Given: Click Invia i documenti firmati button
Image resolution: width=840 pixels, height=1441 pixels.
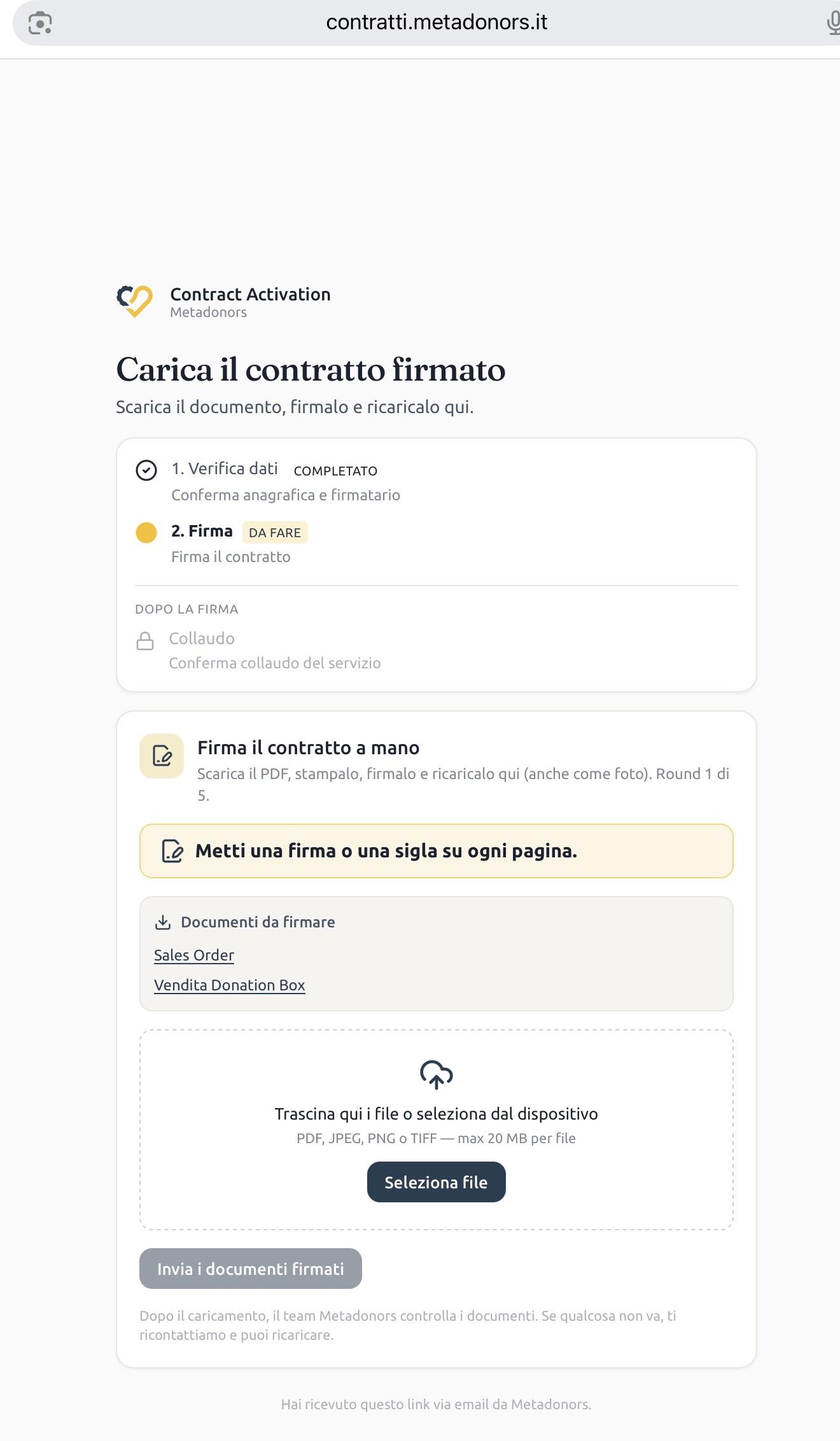Looking at the screenshot, I should [x=251, y=1269].
